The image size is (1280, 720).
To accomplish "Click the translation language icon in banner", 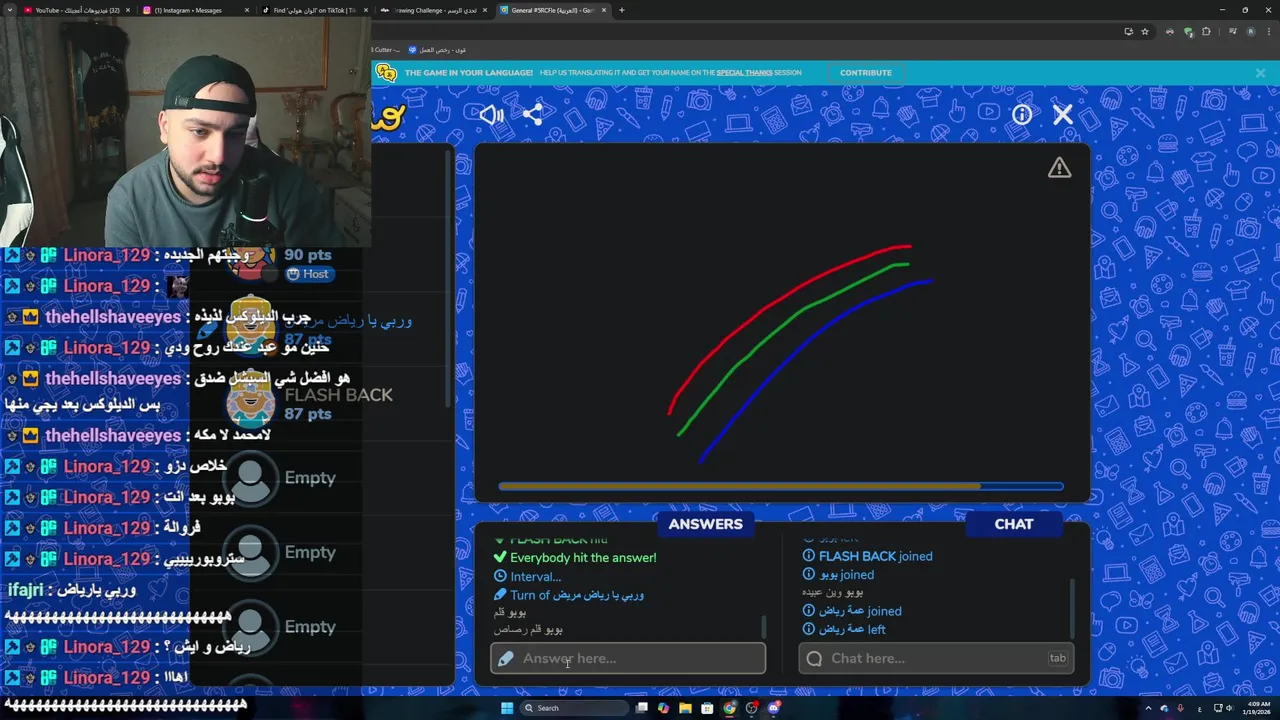I will (386, 73).
